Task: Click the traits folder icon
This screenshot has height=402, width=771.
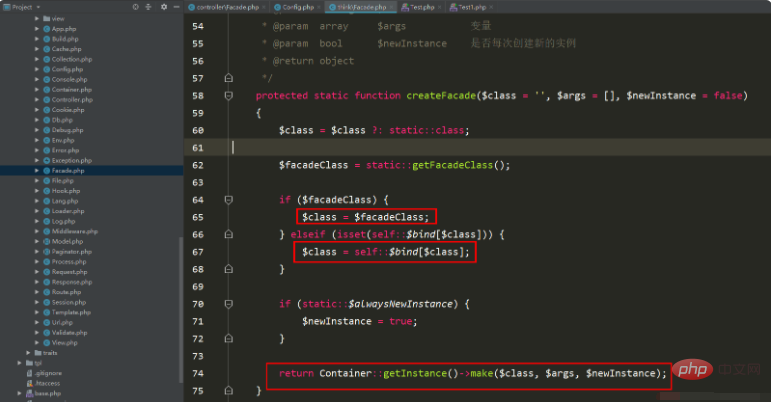Action: pos(38,353)
